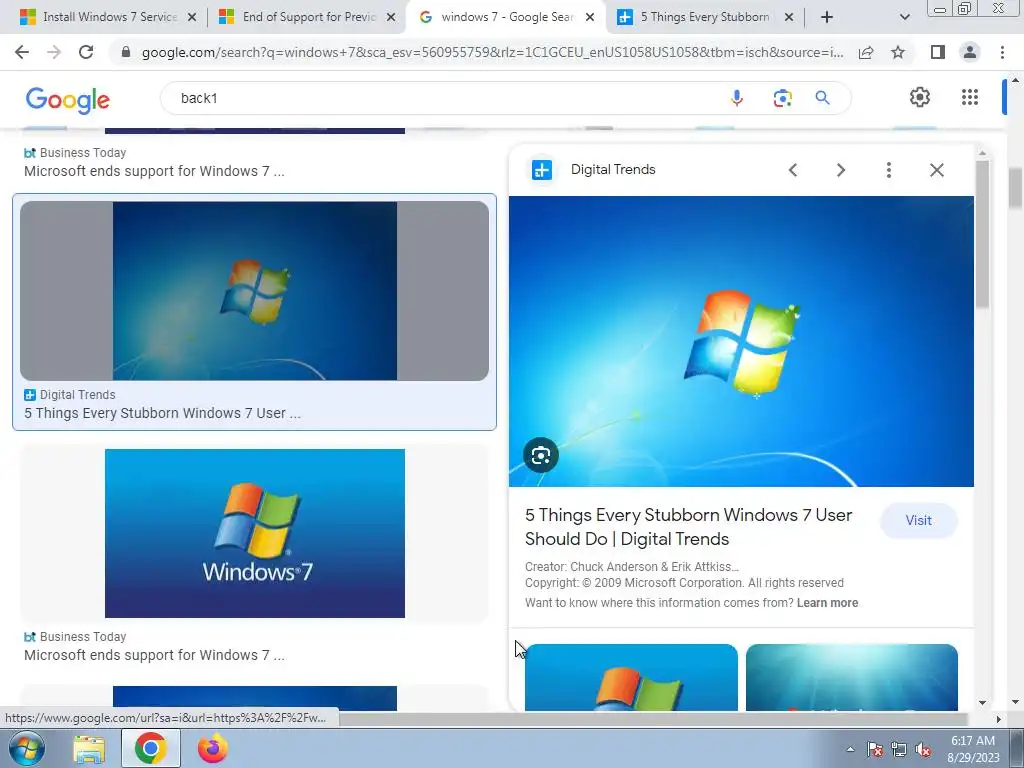Click Digital Trends label under selected result
1024x768 pixels.
click(77, 394)
